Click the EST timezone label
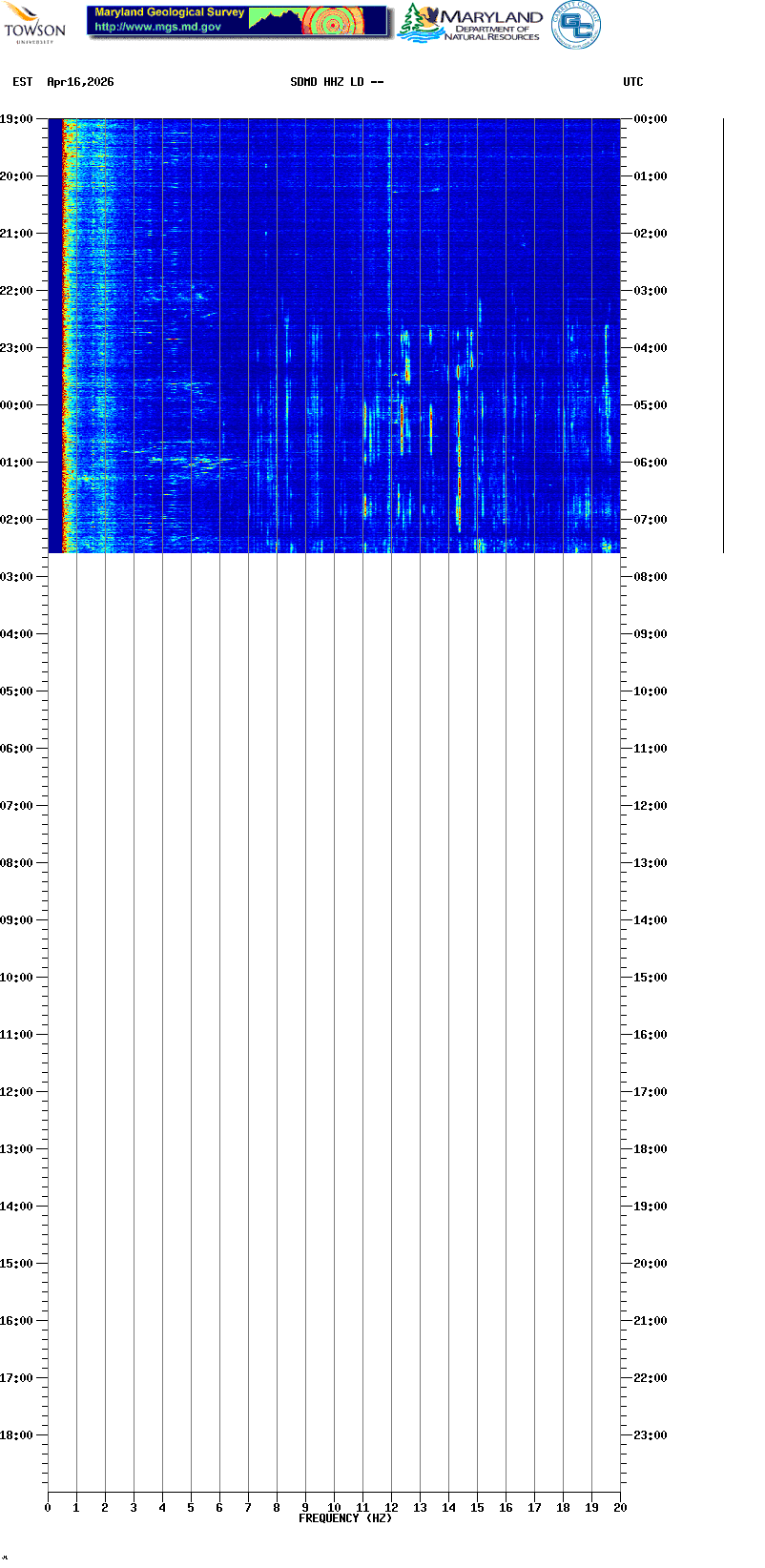This screenshot has width=765, height=1568. 23,82
